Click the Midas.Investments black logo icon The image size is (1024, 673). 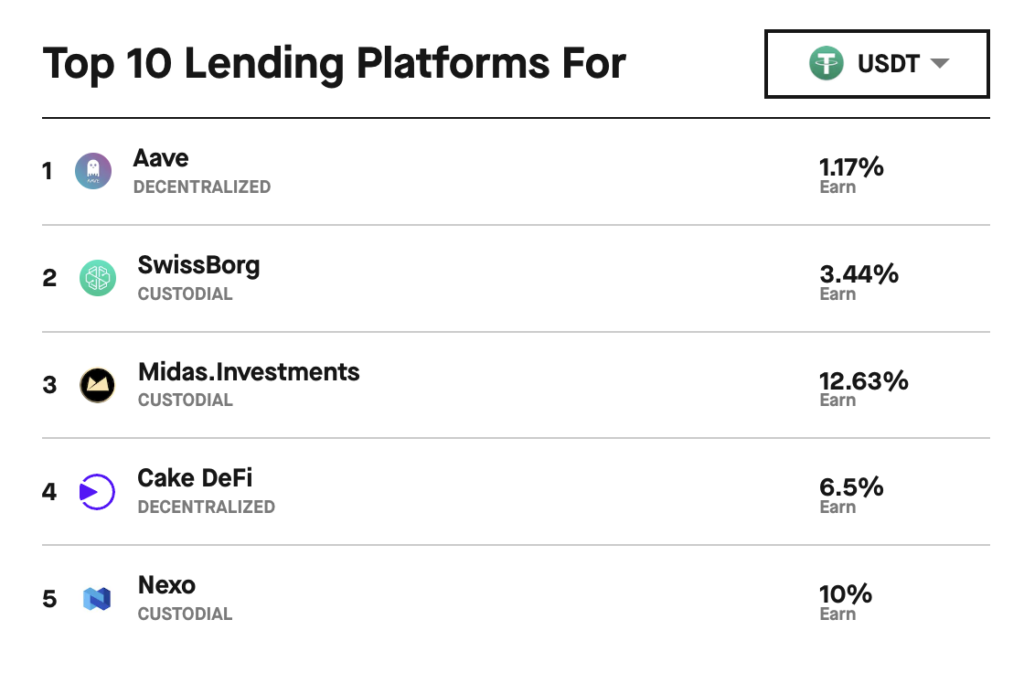tap(97, 384)
